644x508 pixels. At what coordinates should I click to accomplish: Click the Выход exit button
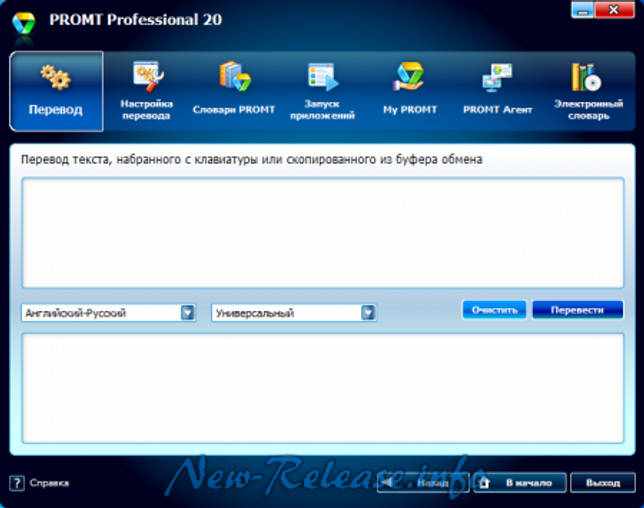pyautogui.click(x=603, y=483)
